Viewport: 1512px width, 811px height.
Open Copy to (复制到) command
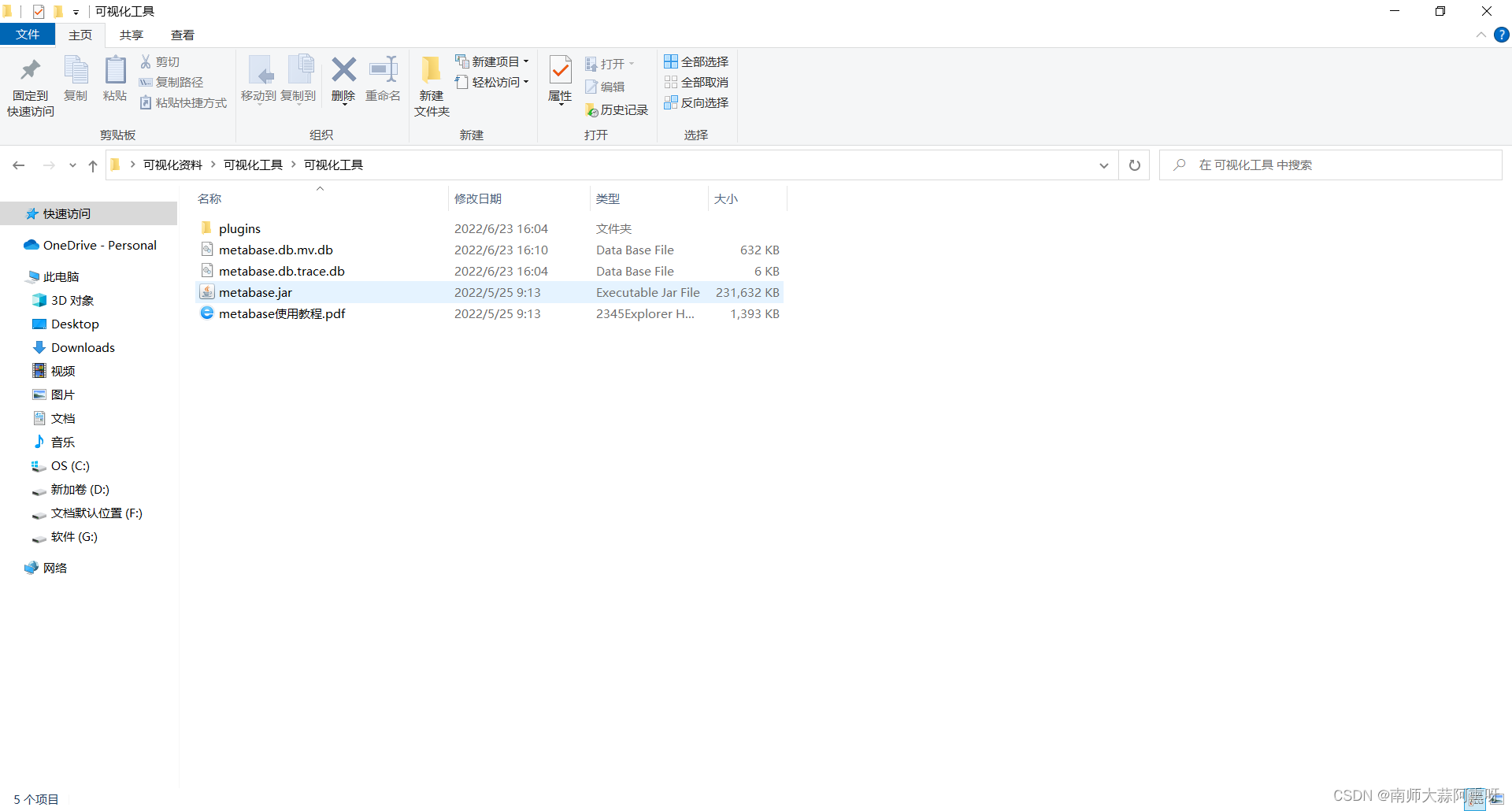click(x=298, y=79)
